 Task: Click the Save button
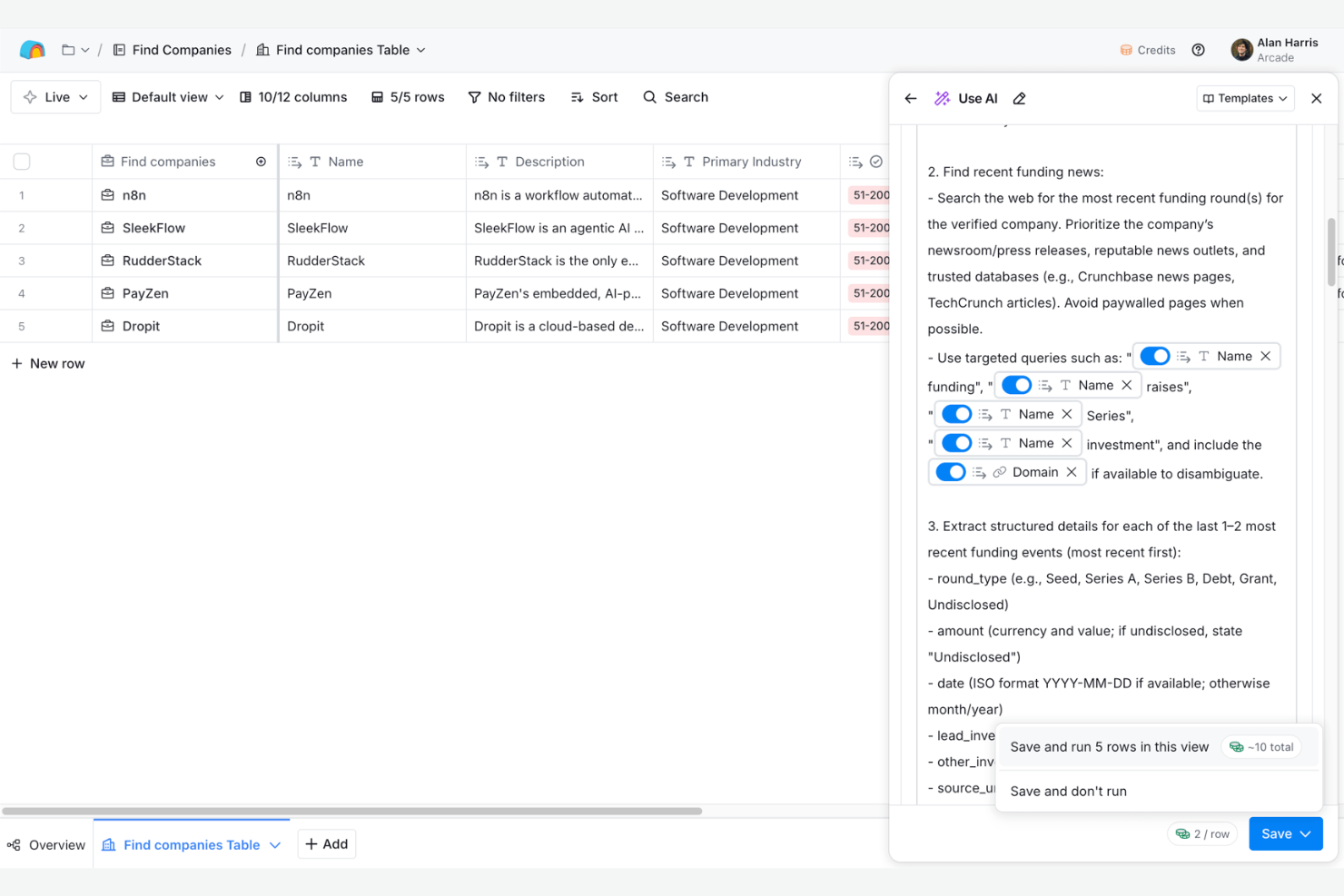[x=1277, y=833]
